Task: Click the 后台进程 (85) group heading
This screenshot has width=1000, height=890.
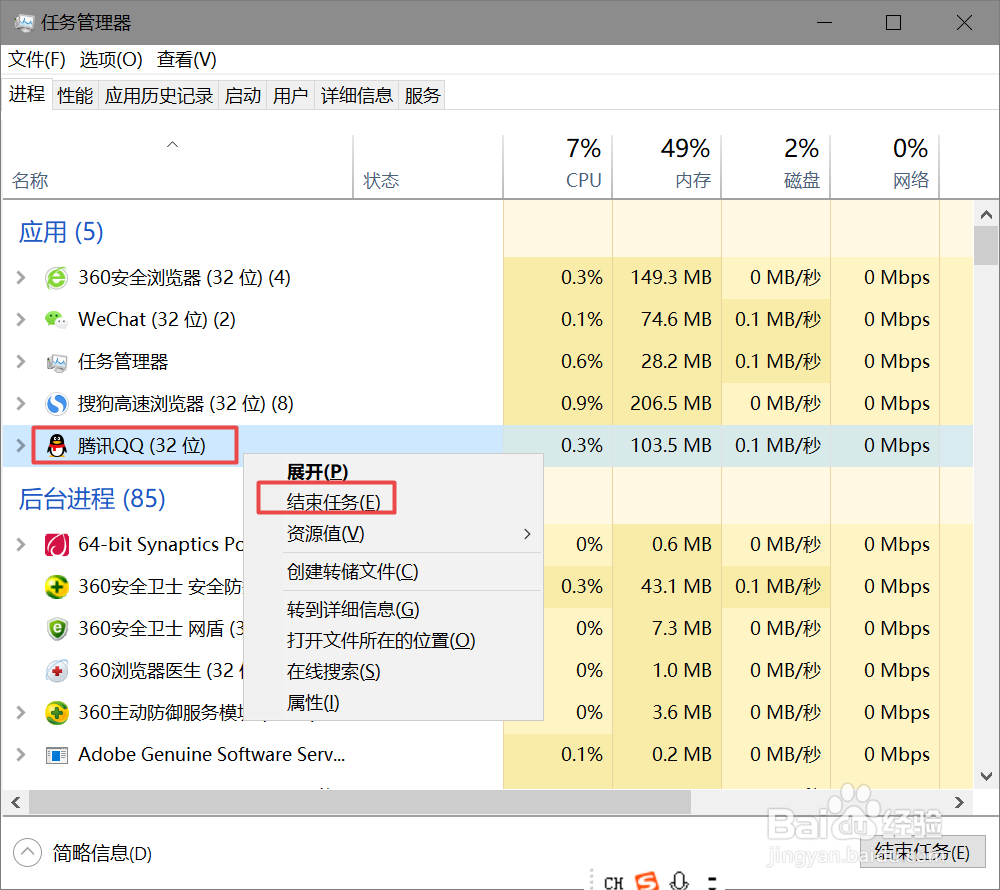Action: (x=92, y=499)
